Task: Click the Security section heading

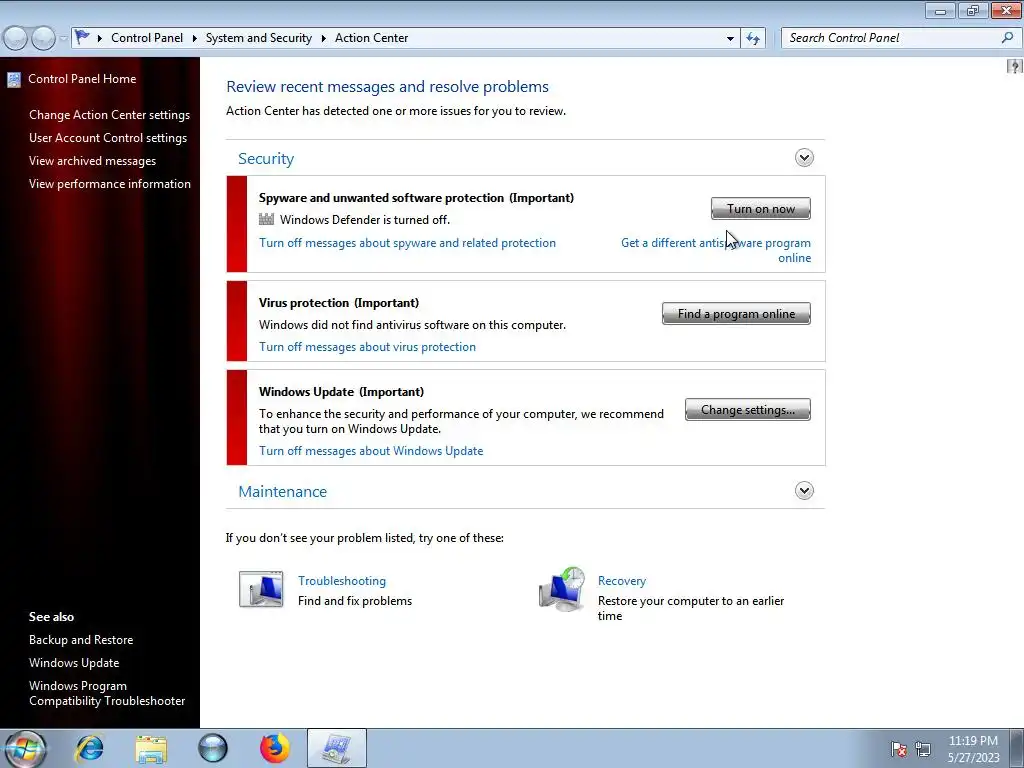Action: click(266, 159)
